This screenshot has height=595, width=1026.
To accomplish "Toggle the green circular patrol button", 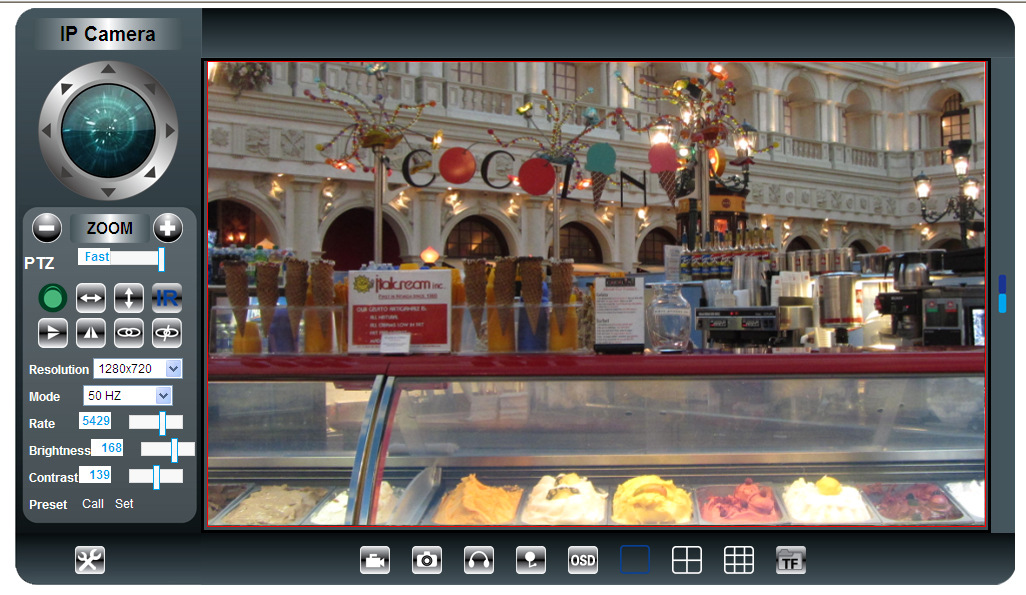I will 53,297.
